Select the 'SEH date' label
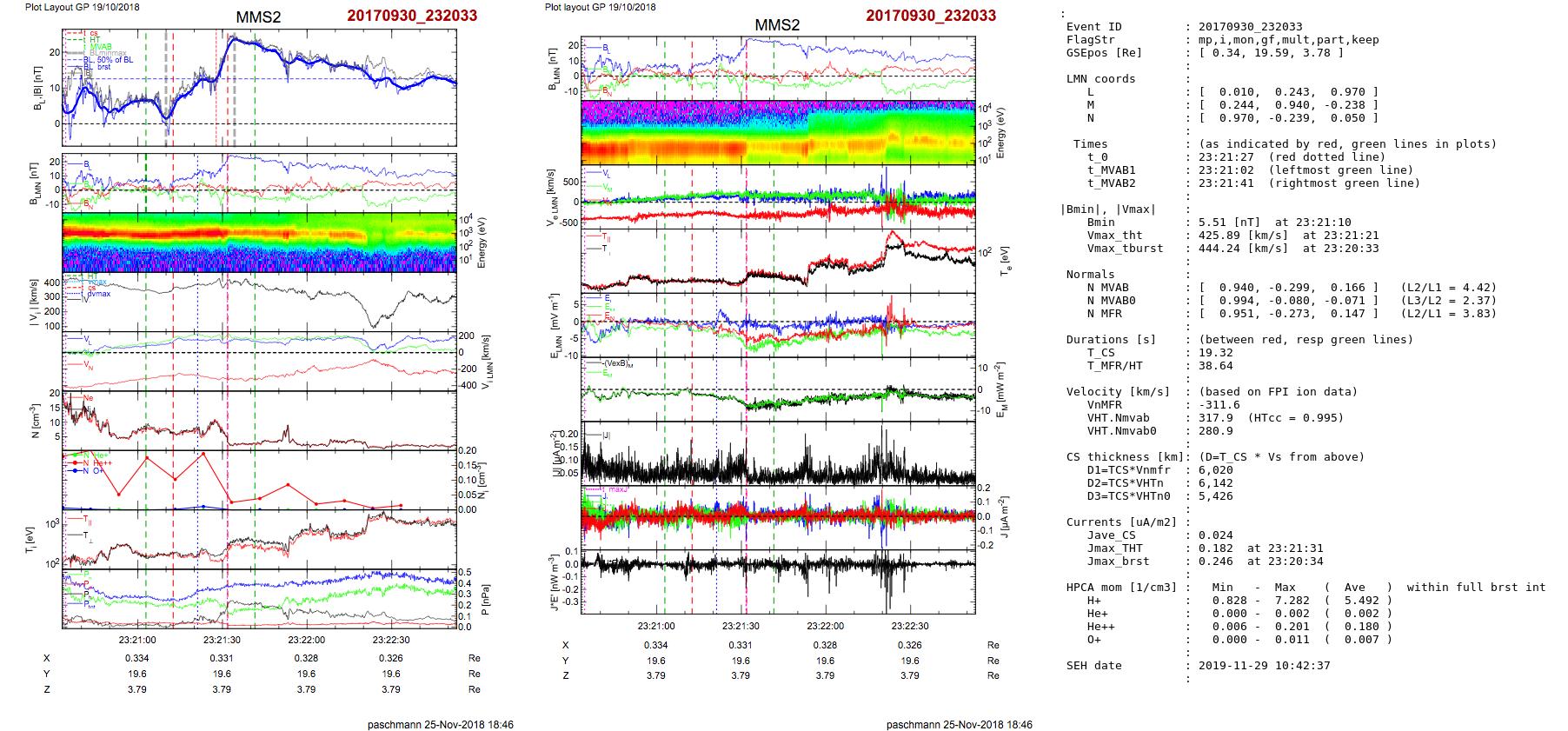This screenshot has width=1568, height=731. tap(1093, 666)
